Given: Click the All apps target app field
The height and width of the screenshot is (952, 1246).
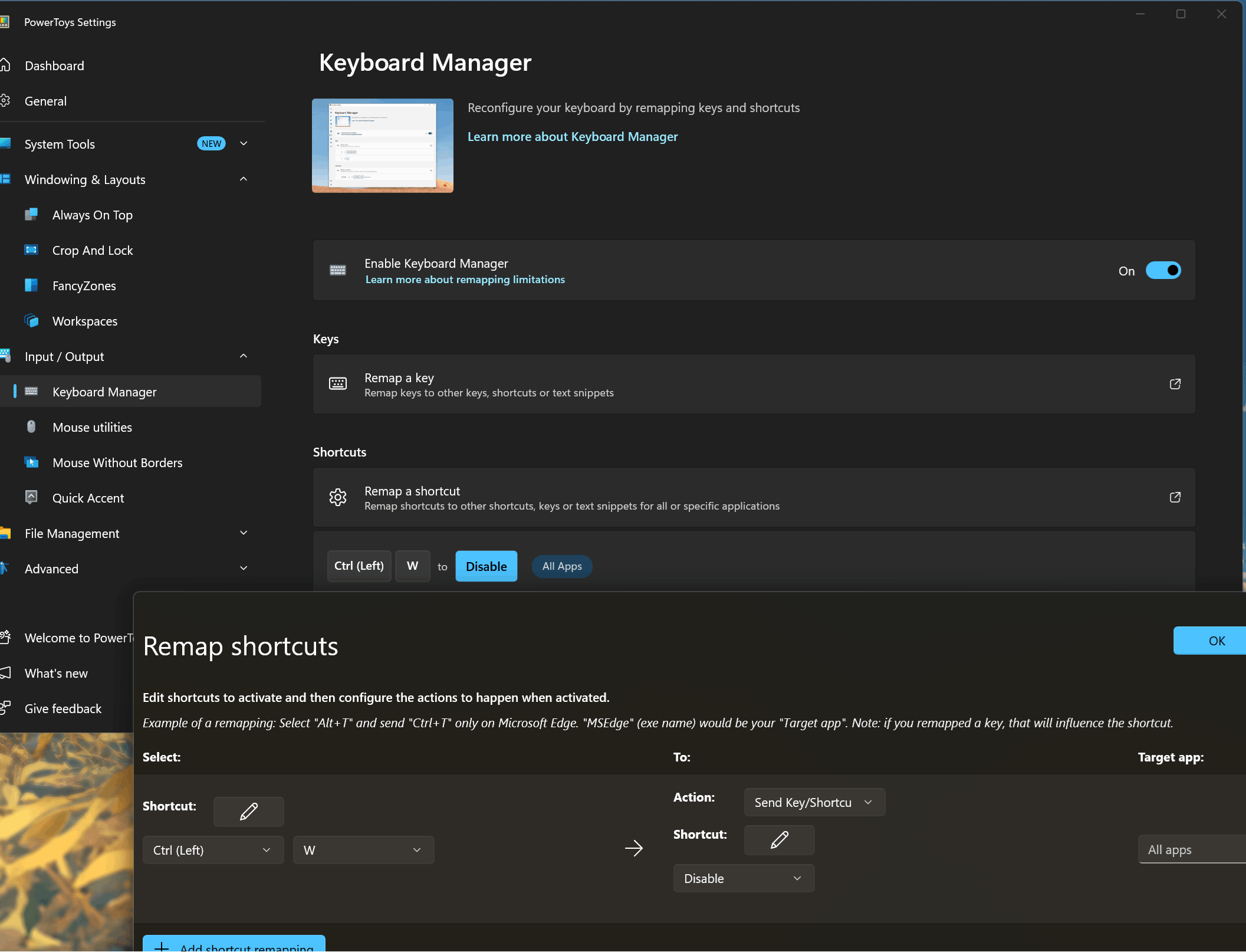Looking at the screenshot, I should tap(1191, 850).
